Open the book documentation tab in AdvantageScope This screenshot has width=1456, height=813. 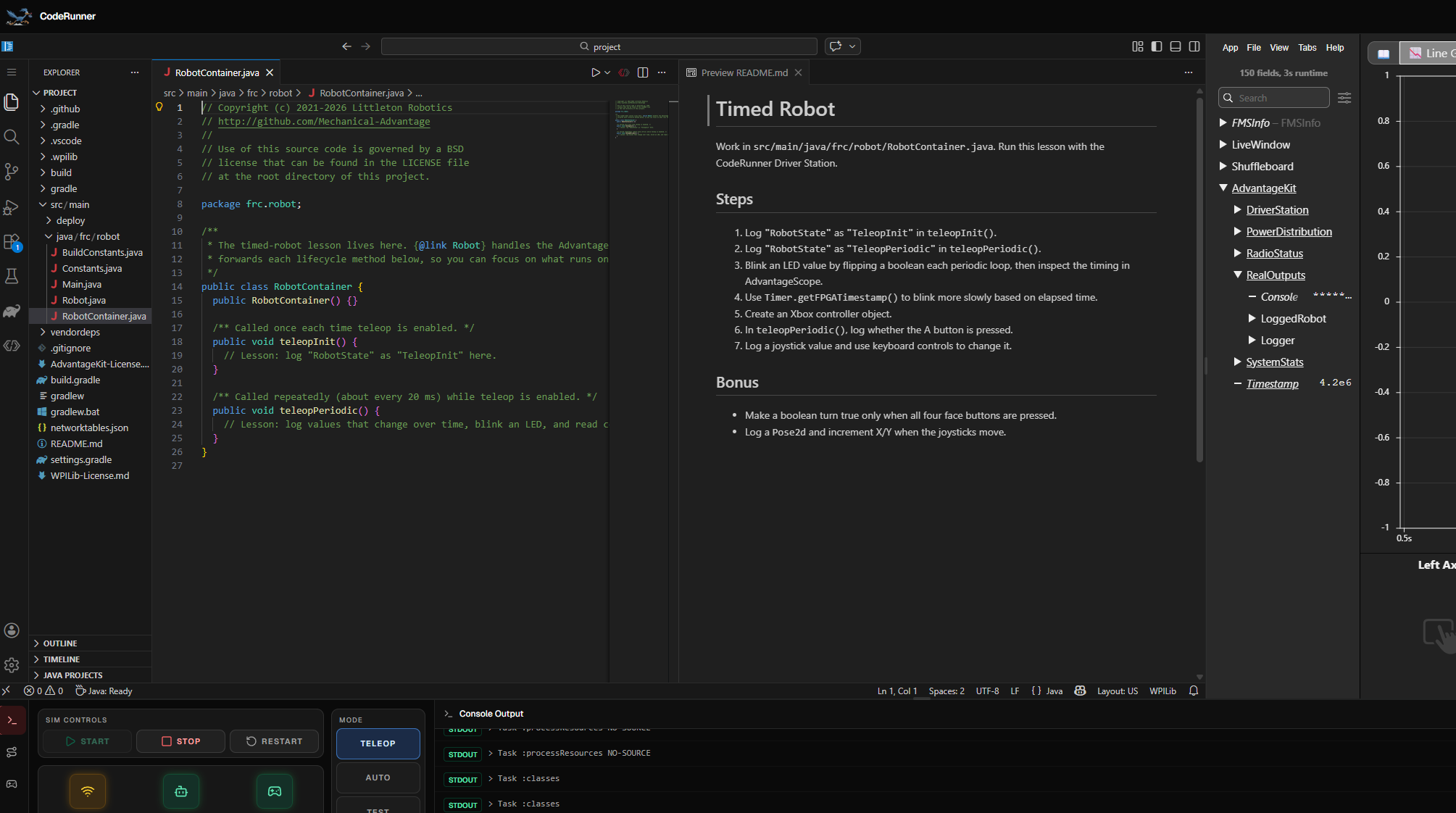tap(1384, 54)
